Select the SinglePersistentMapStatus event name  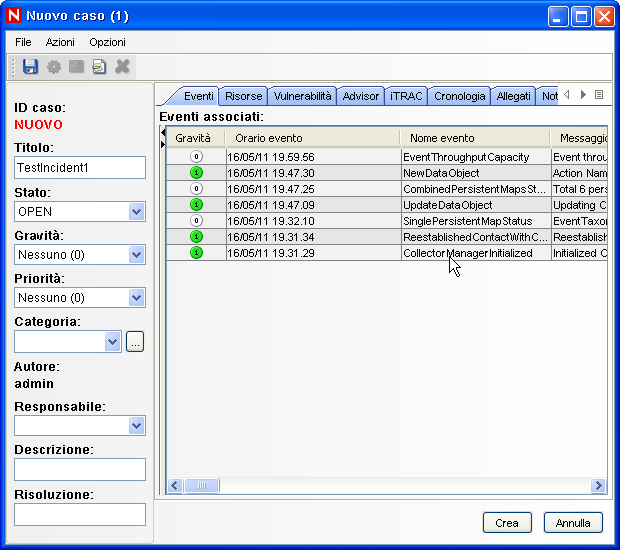coord(468,221)
